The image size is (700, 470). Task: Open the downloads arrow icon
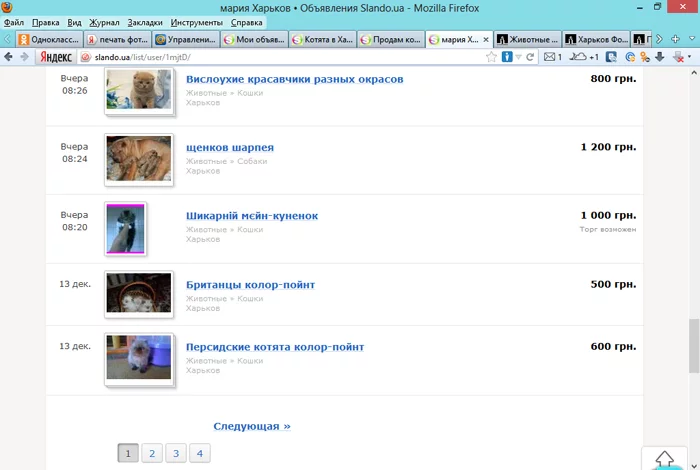(659, 57)
